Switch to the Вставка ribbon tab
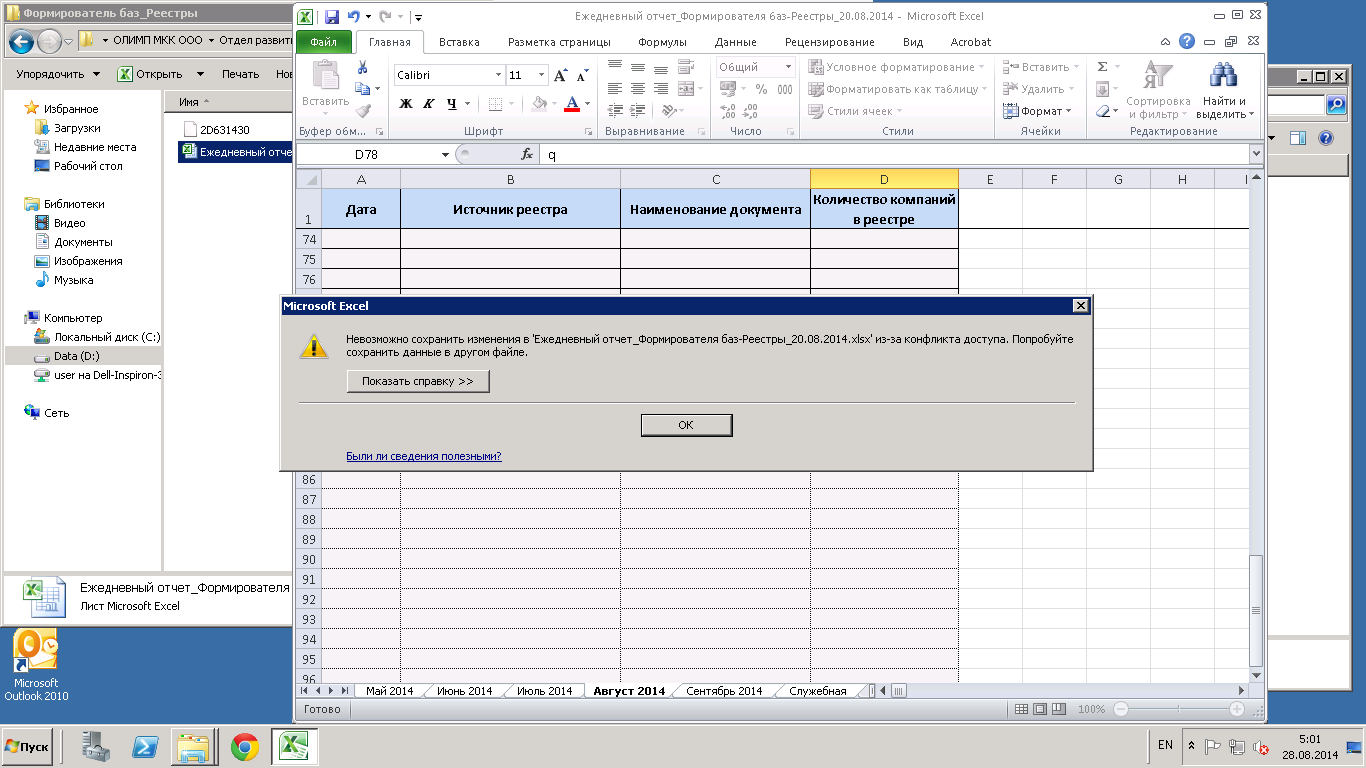The height and width of the screenshot is (768, 1366). [459, 42]
